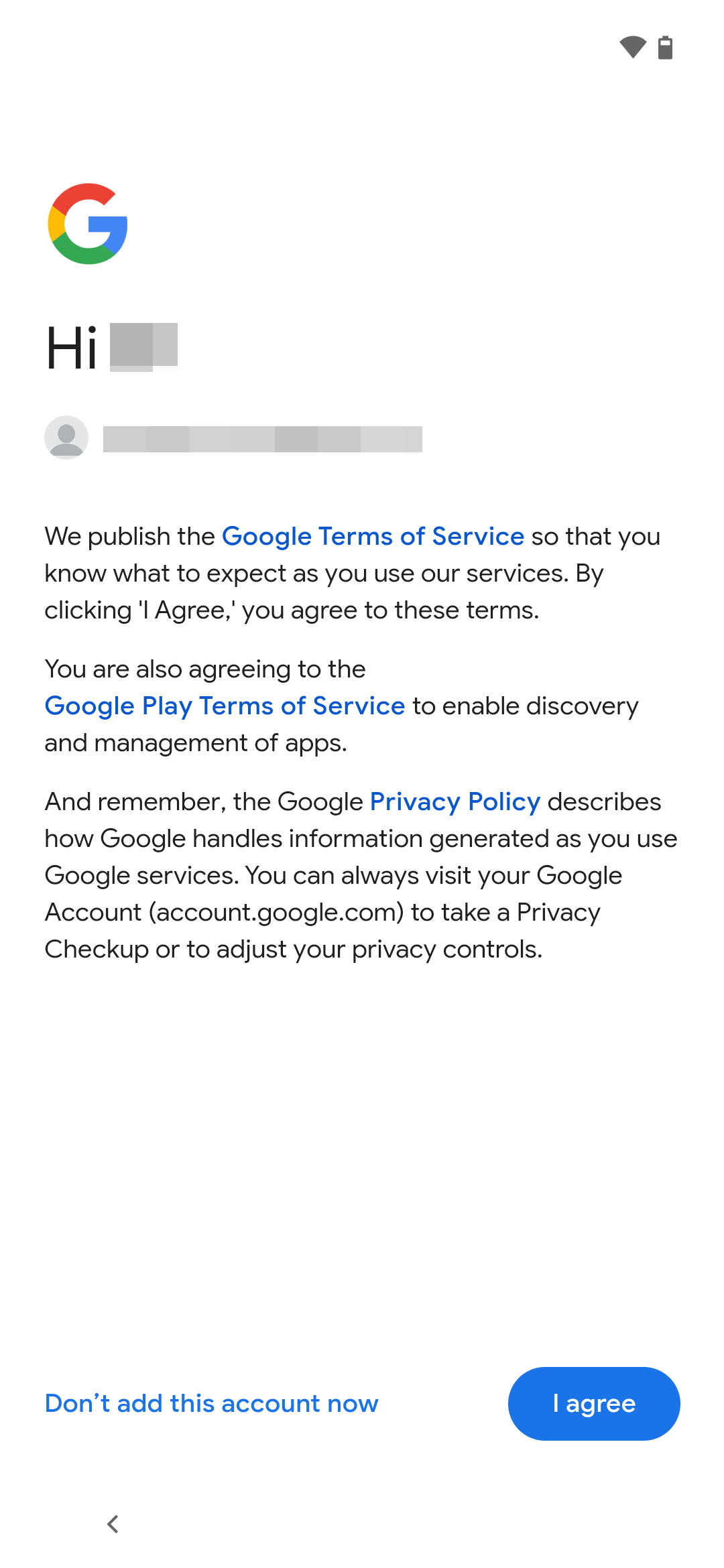
Task: Tap the "clicking 'I Agree,'" sentence line
Action: click(x=292, y=610)
